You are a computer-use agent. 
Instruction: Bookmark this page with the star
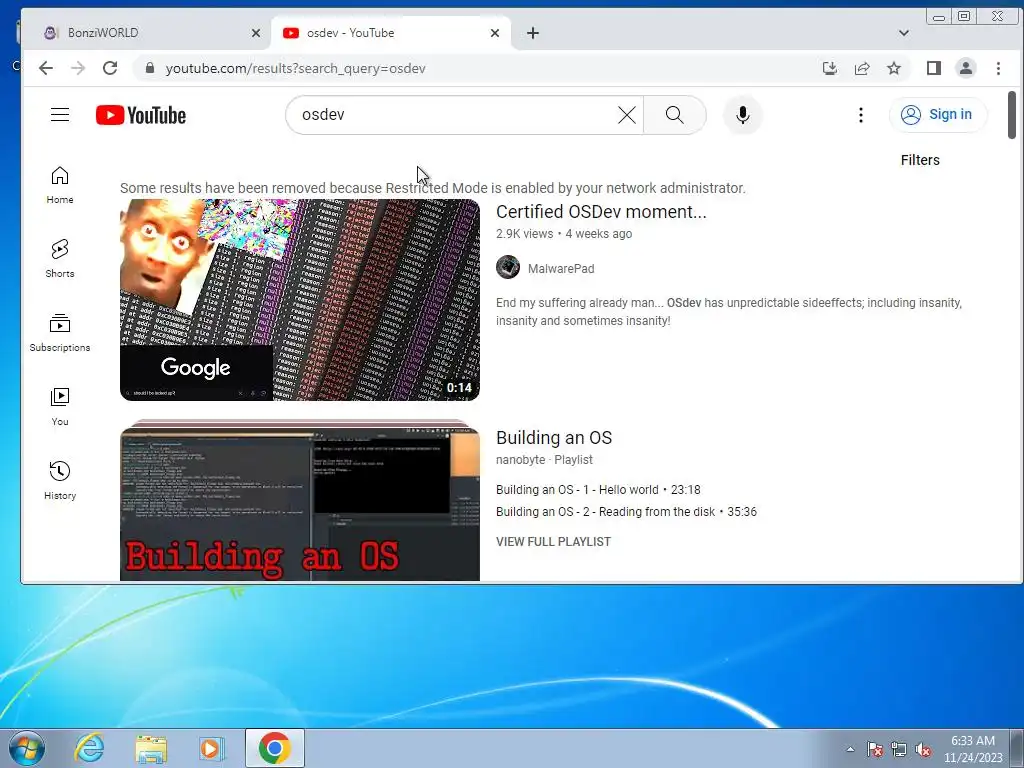point(894,68)
